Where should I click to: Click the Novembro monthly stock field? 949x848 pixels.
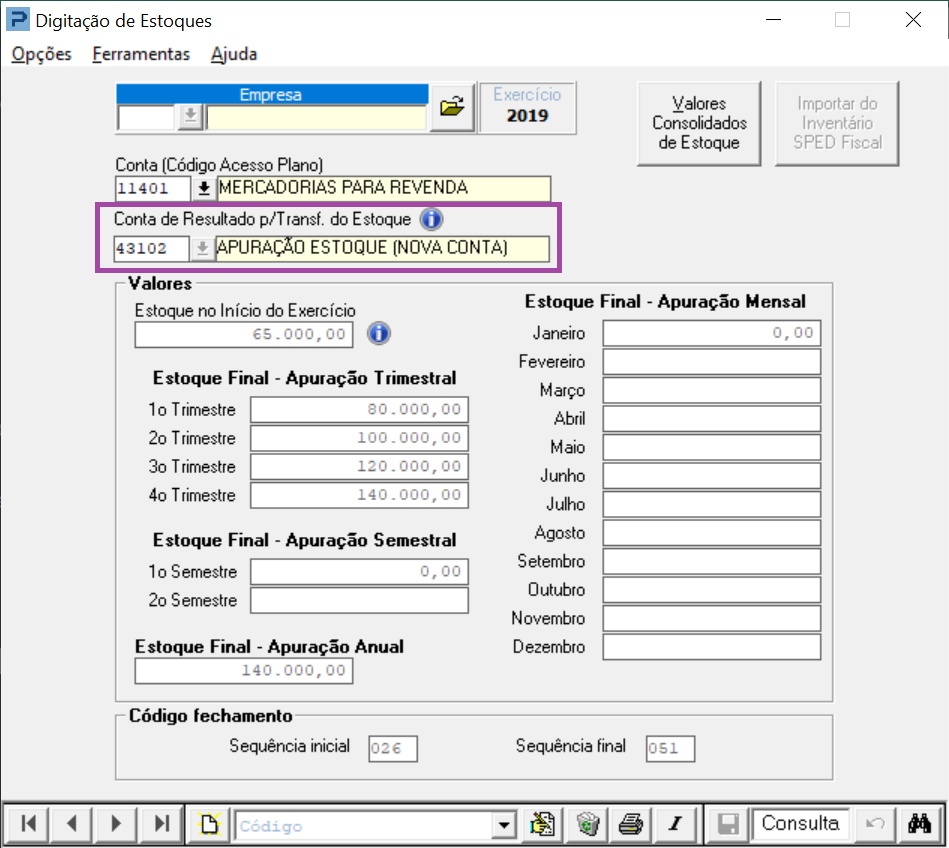click(x=712, y=618)
